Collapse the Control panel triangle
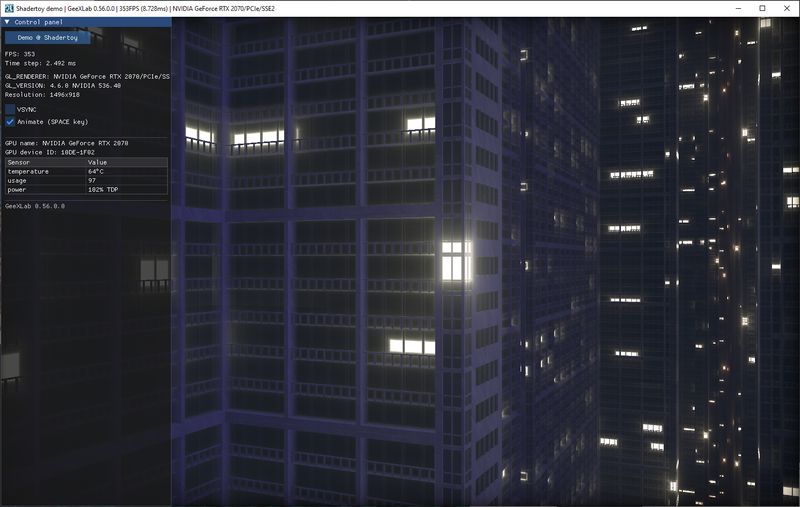800x507 pixels. [7, 22]
